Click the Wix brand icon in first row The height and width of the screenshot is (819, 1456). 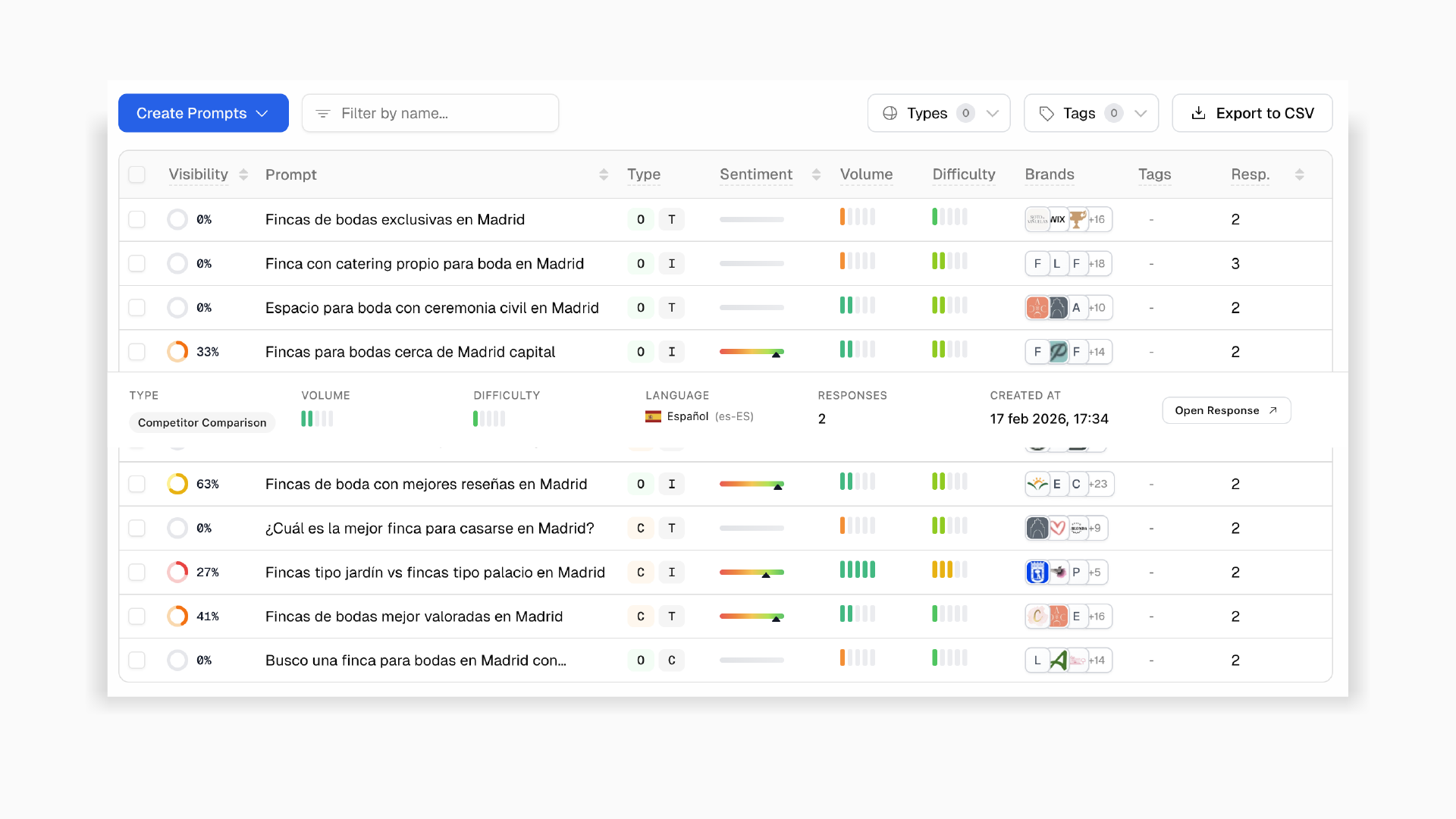click(x=1057, y=219)
